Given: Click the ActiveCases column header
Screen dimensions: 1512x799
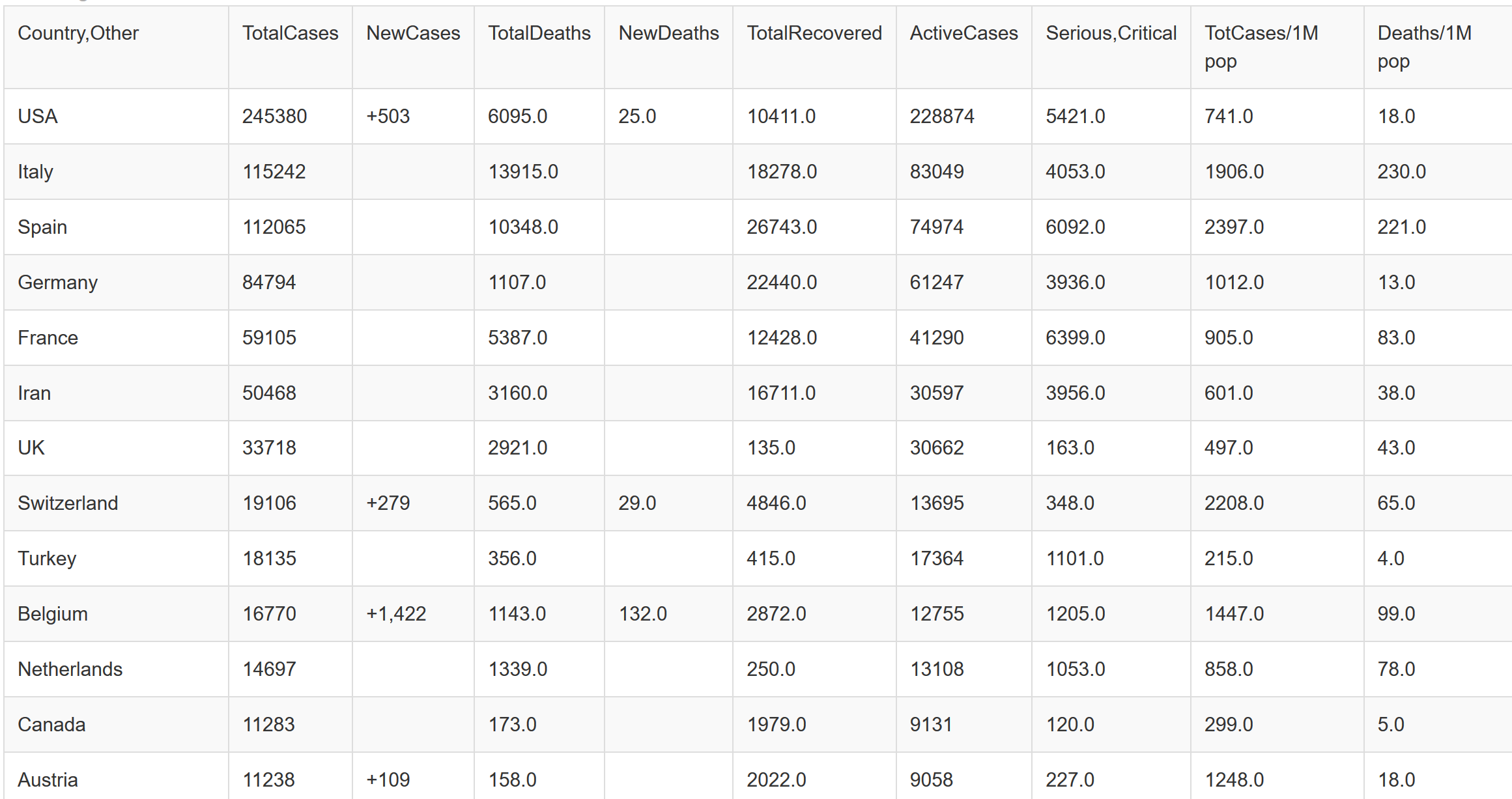Looking at the screenshot, I should tap(963, 33).
